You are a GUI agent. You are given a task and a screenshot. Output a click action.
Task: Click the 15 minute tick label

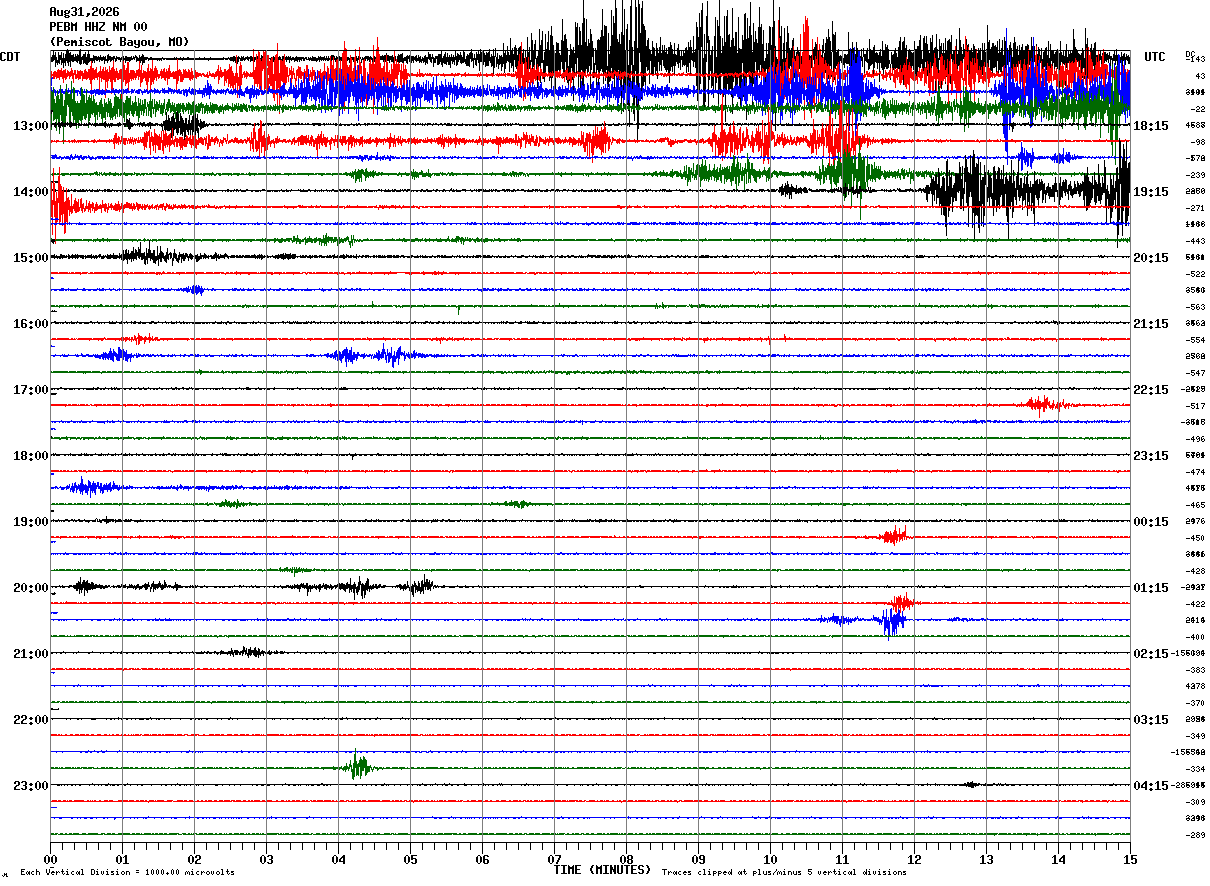(1130, 859)
